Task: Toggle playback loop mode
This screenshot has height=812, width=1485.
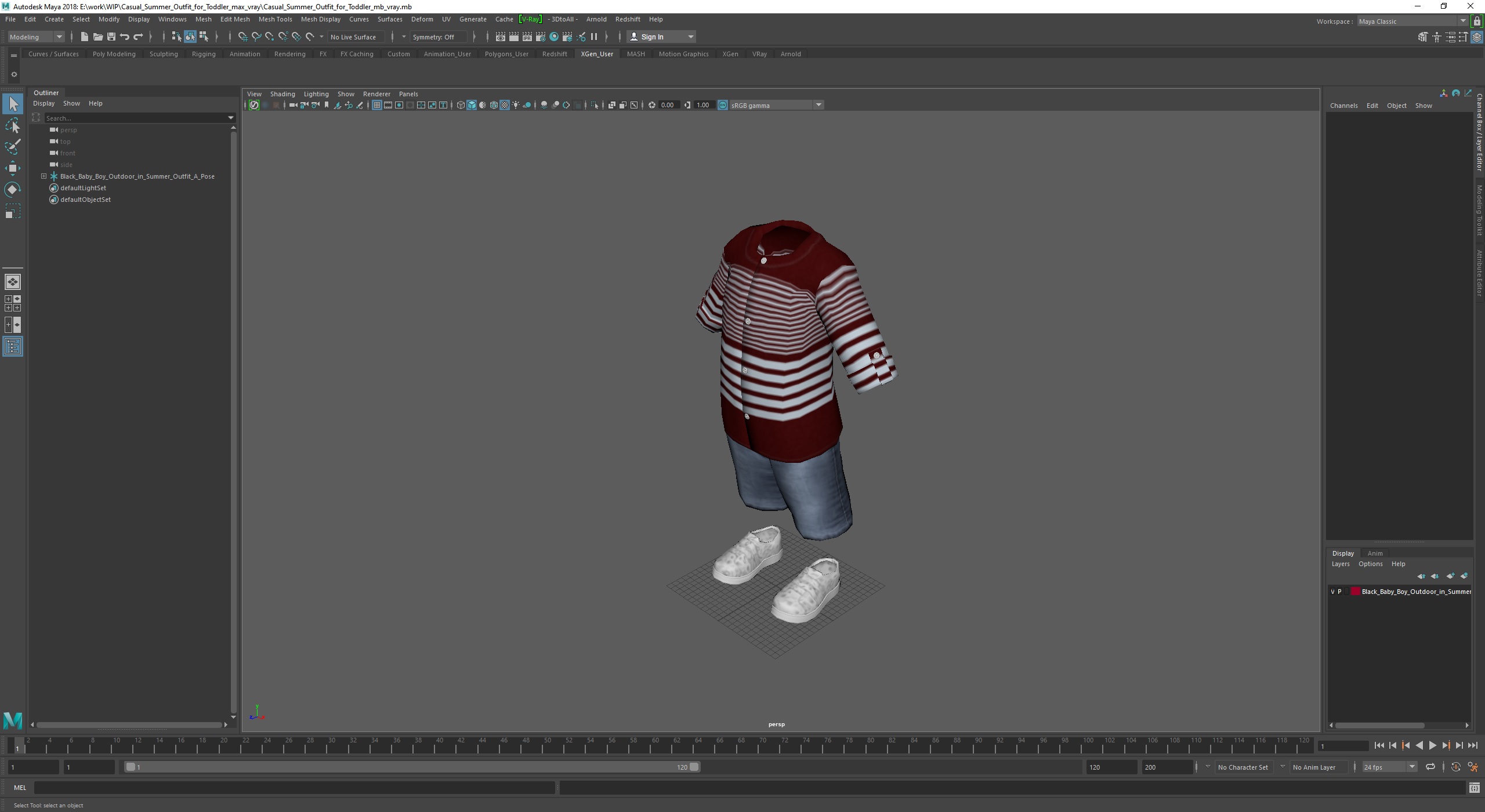Action: [1430, 767]
